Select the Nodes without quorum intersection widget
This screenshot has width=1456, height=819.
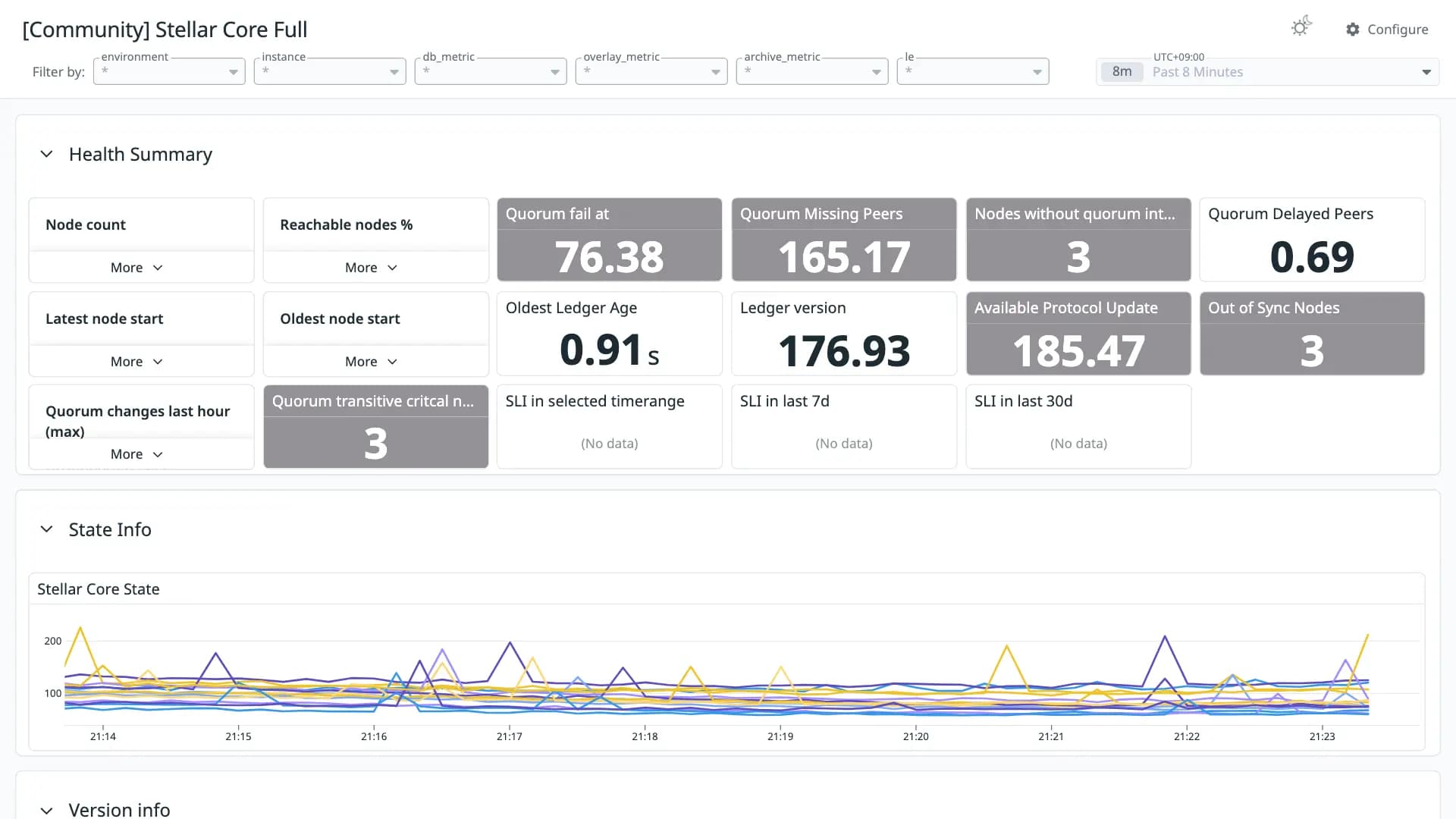pos(1078,240)
